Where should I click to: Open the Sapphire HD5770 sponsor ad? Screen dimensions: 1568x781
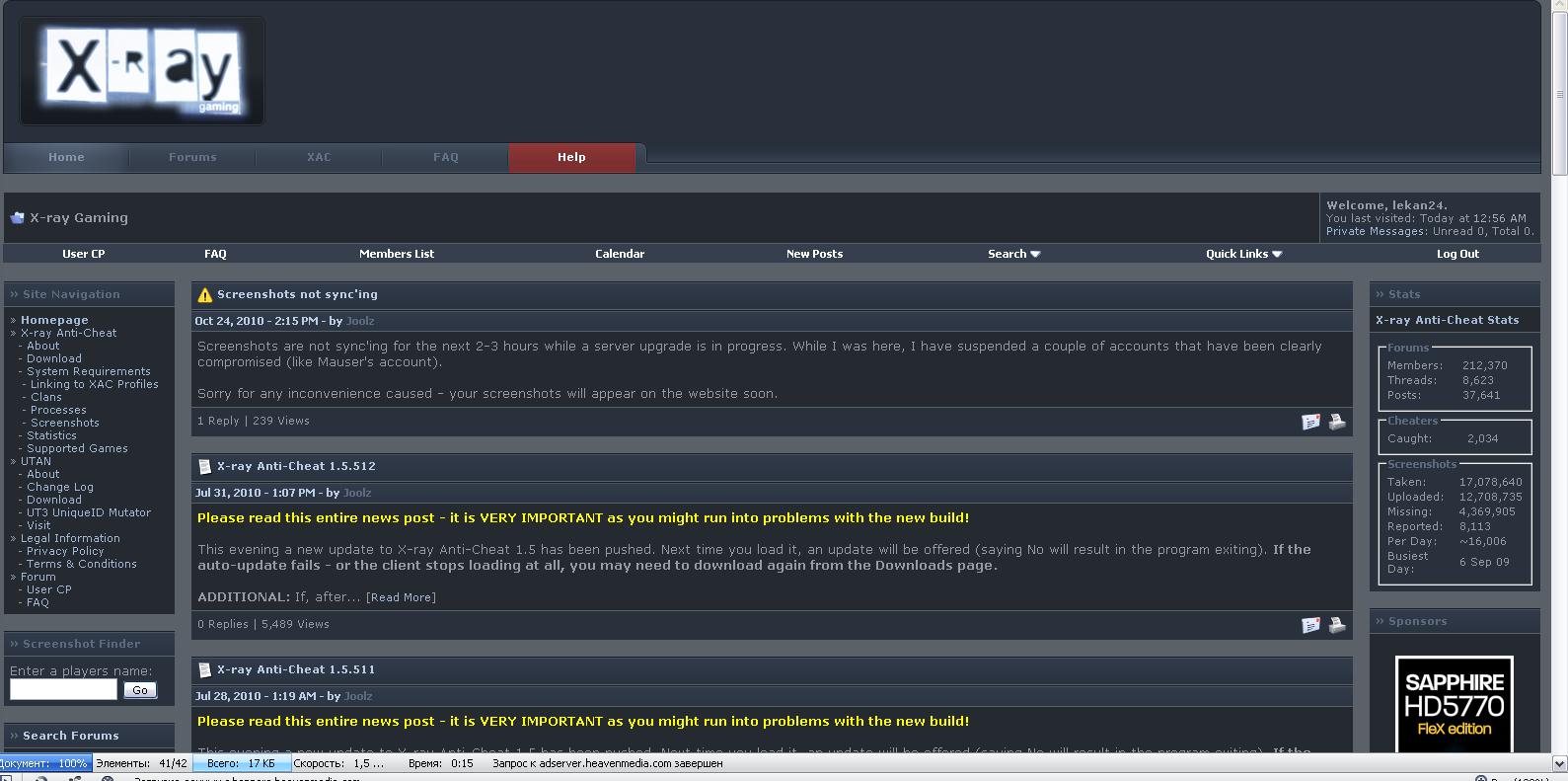coord(1455,704)
